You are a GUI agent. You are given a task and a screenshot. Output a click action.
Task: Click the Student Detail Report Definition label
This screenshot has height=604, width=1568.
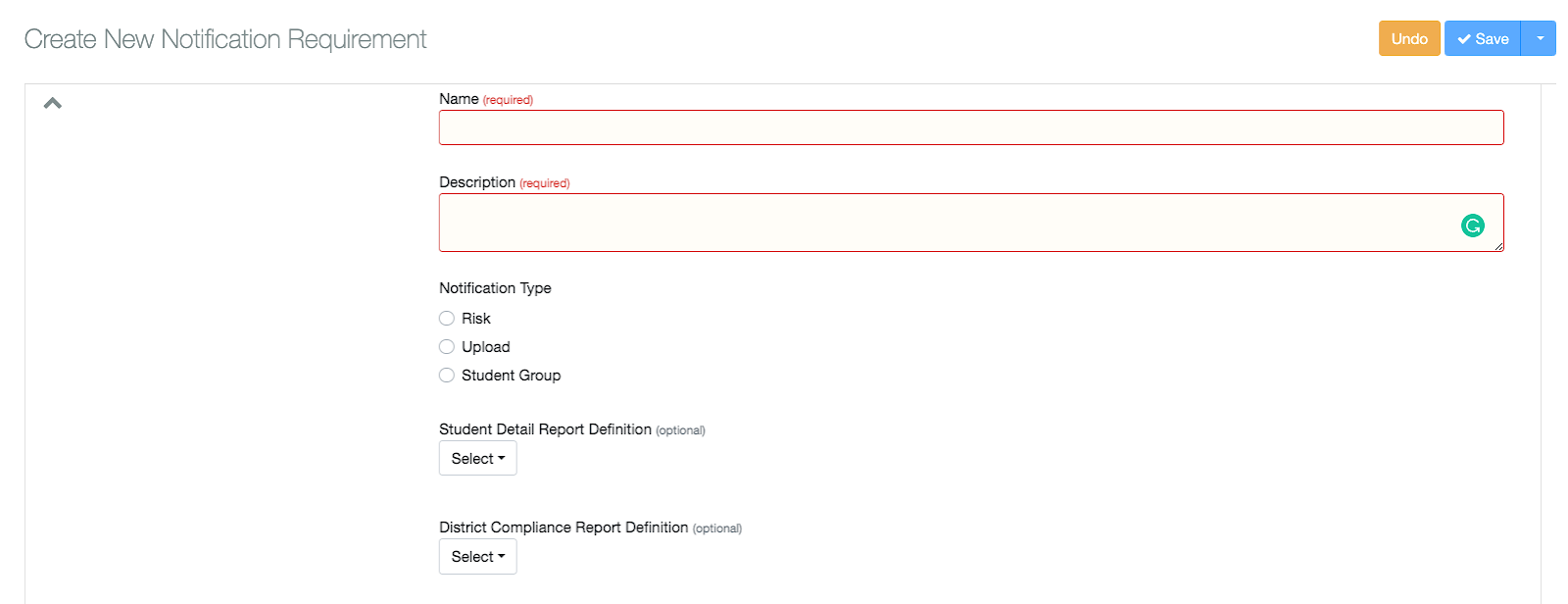click(x=545, y=429)
